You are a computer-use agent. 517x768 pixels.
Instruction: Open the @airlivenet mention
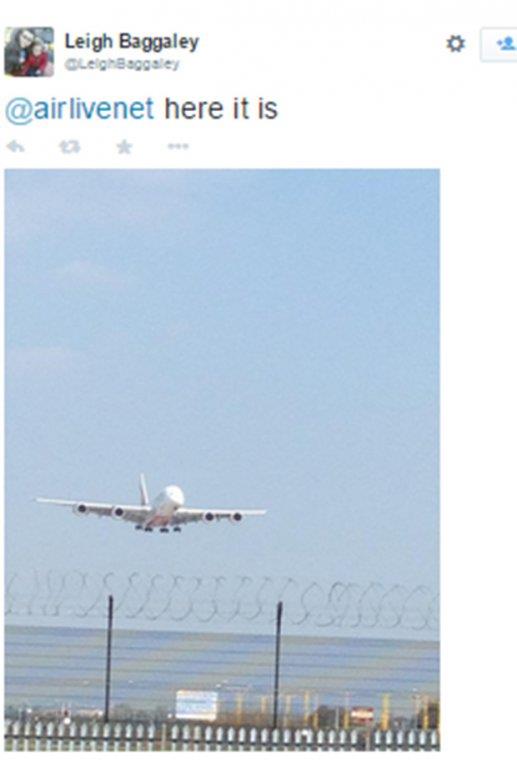[79, 109]
